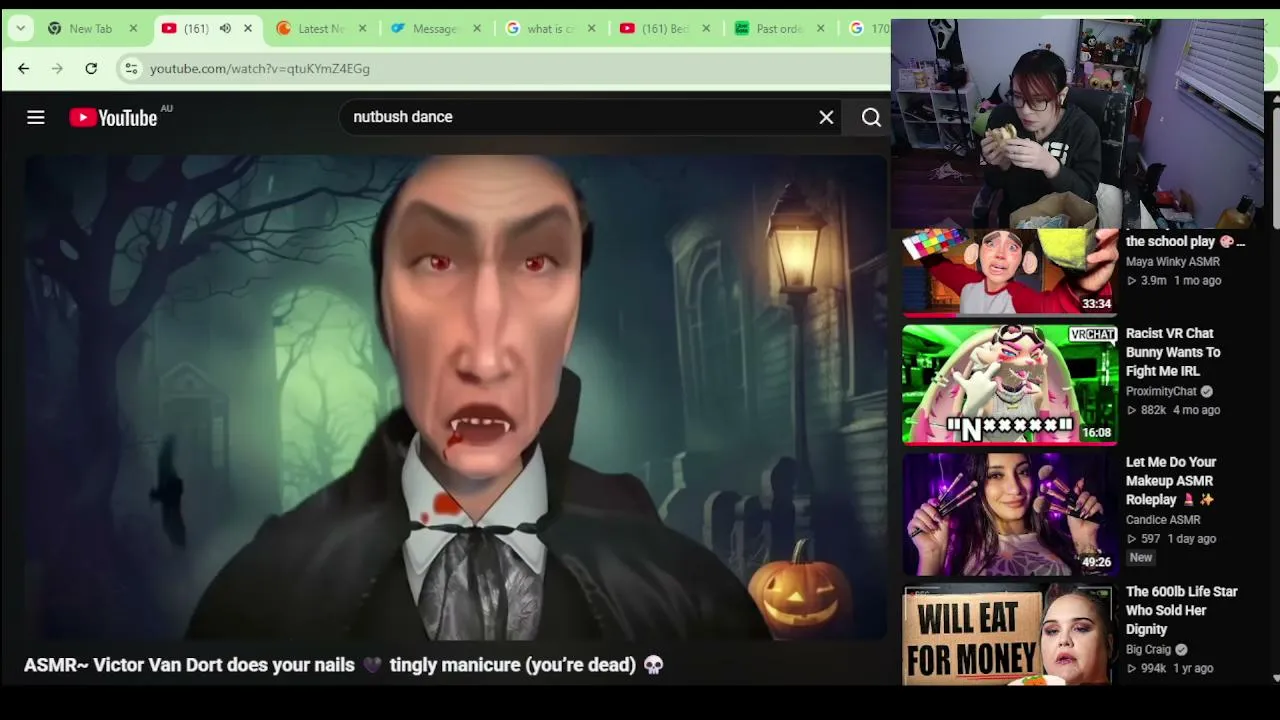
Task: Click the Victor Van Dort ASMR video title
Action: point(344,665)
